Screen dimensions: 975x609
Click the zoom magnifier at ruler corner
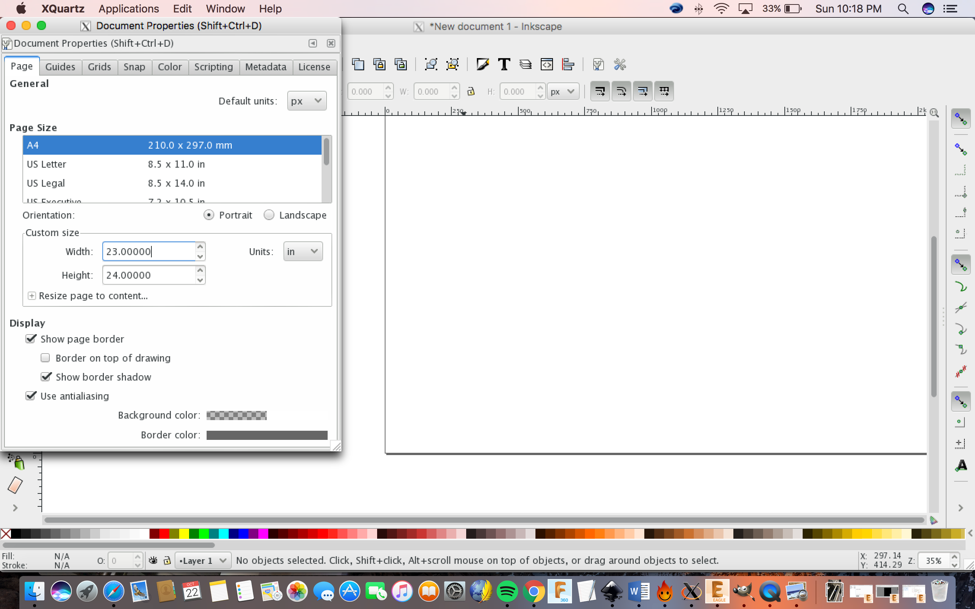pyautogui.click(x=934, y=113)
